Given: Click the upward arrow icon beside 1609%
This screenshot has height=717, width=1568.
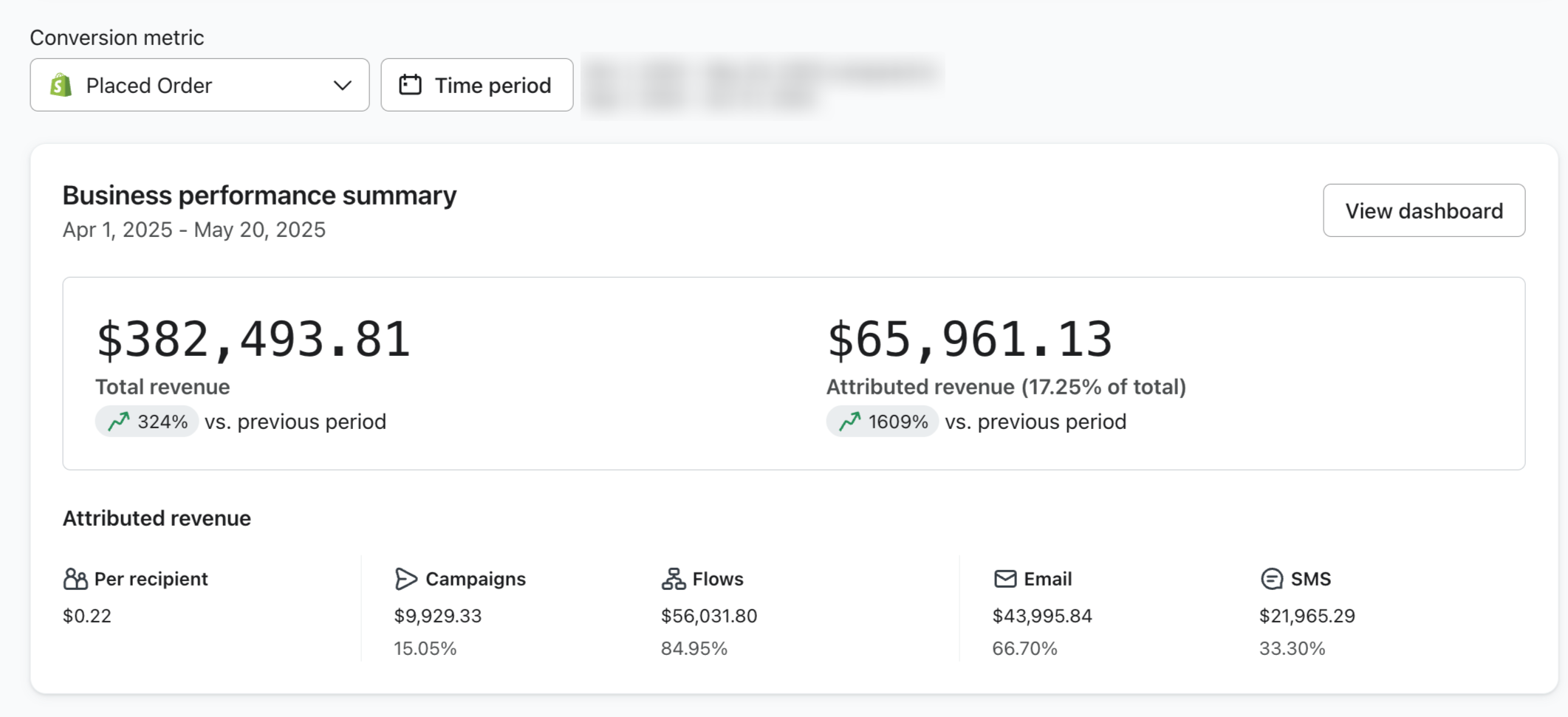Looking at the screenshot, I should 848,421.
